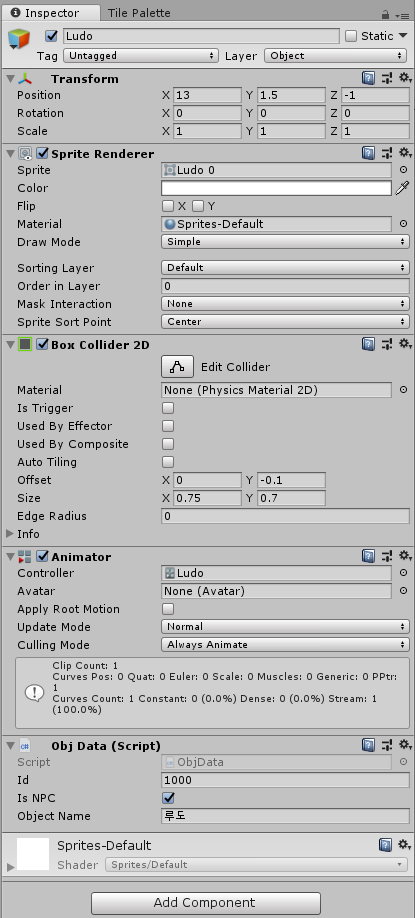Open the Box Collider 2D gear menu
The width and height of the screenshot is (415, 918).
click(405, 344)
